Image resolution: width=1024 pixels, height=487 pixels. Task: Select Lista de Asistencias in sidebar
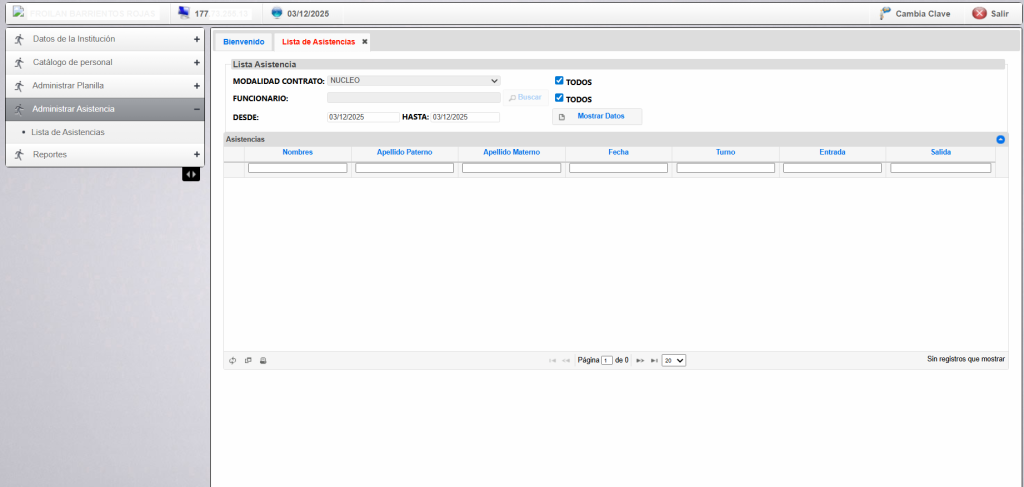(x=68, y=132)
